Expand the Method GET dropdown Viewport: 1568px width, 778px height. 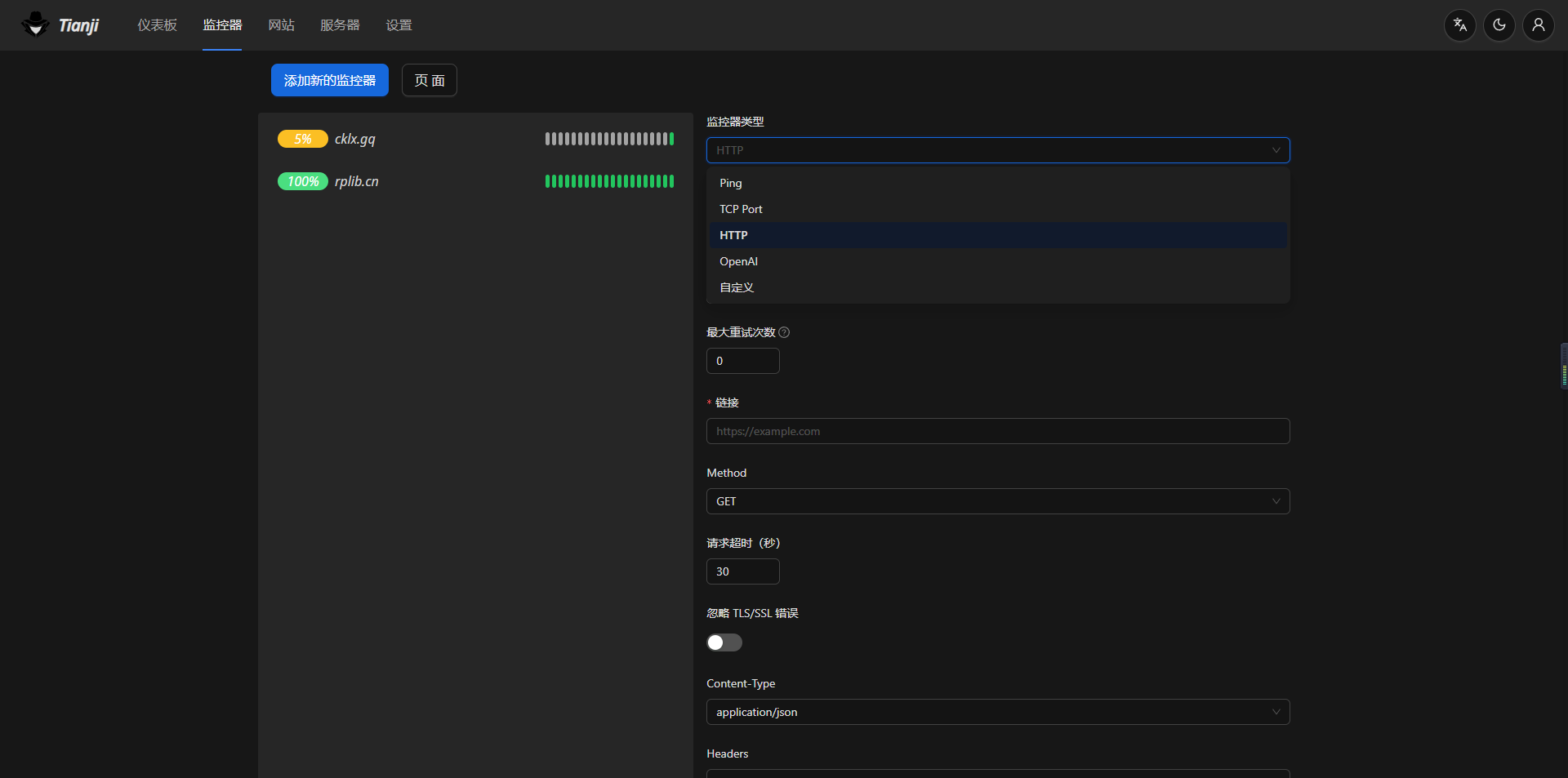click(997, 501)
